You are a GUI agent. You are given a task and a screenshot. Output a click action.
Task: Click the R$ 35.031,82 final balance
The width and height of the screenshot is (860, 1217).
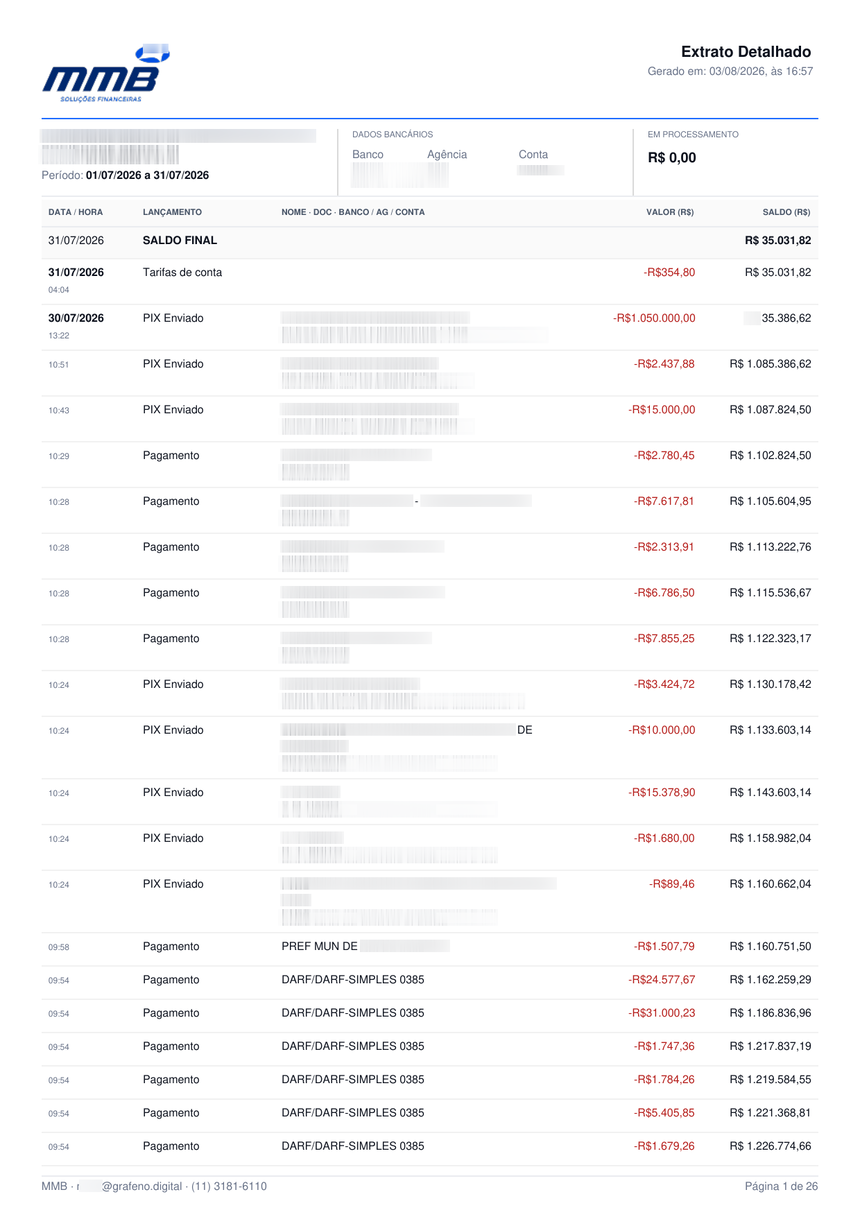click(778, 241)
